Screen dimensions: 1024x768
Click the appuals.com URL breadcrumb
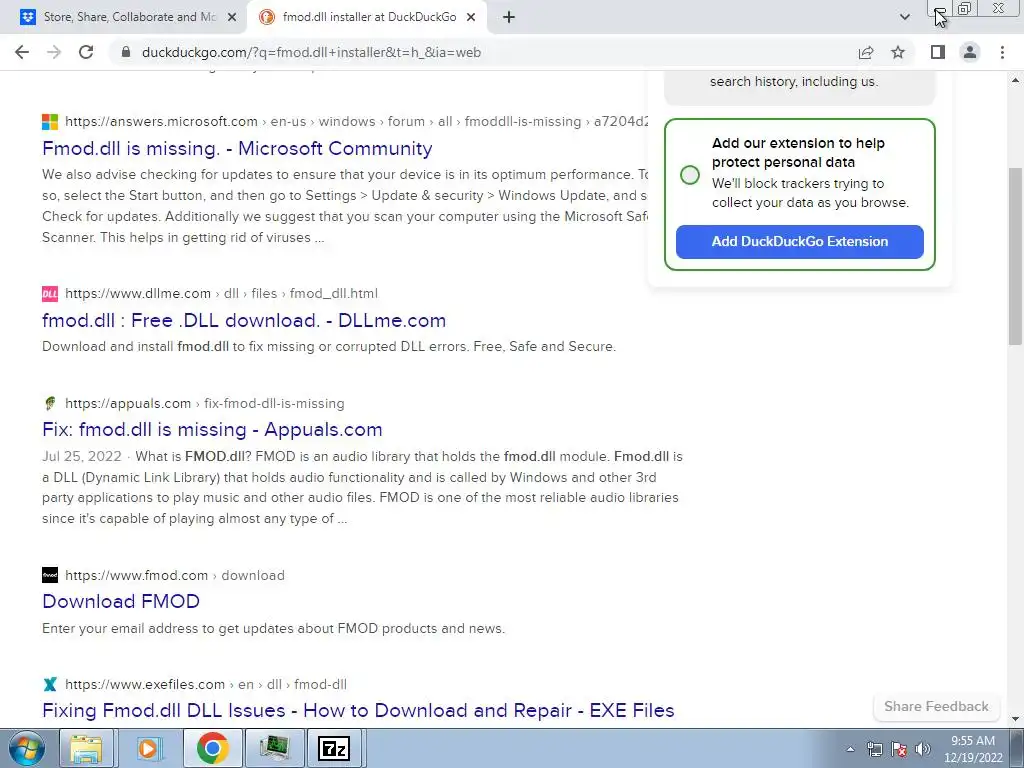[204, 404]
